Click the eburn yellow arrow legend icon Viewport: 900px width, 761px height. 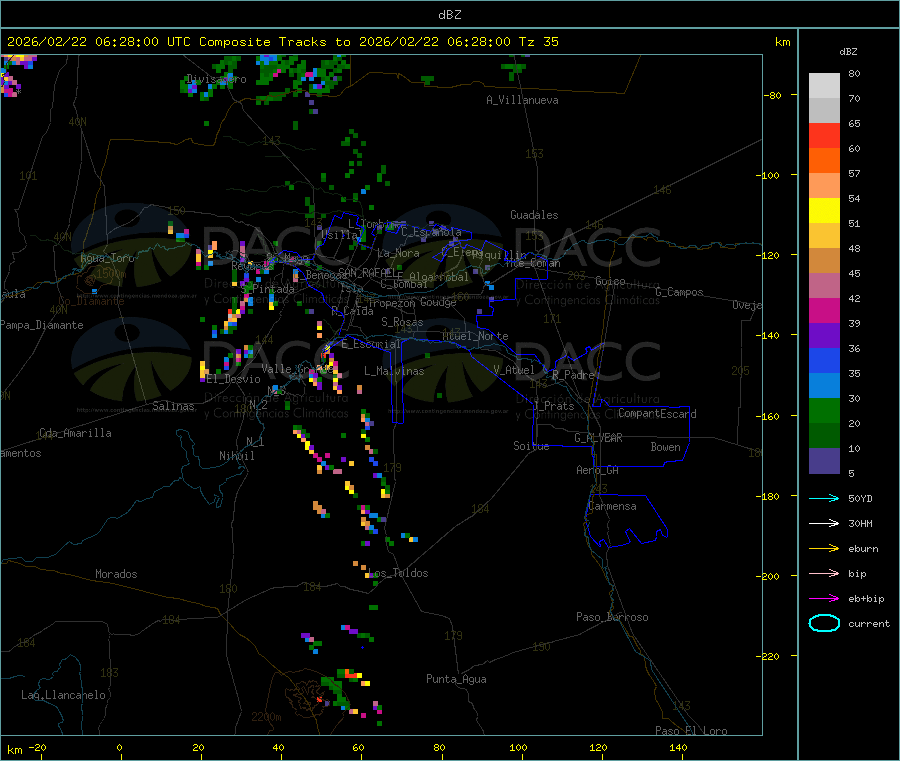pos(824,549)
